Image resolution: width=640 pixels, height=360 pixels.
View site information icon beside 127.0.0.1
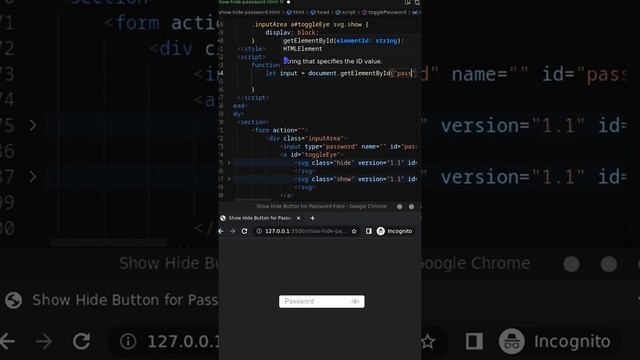point(259,231)
